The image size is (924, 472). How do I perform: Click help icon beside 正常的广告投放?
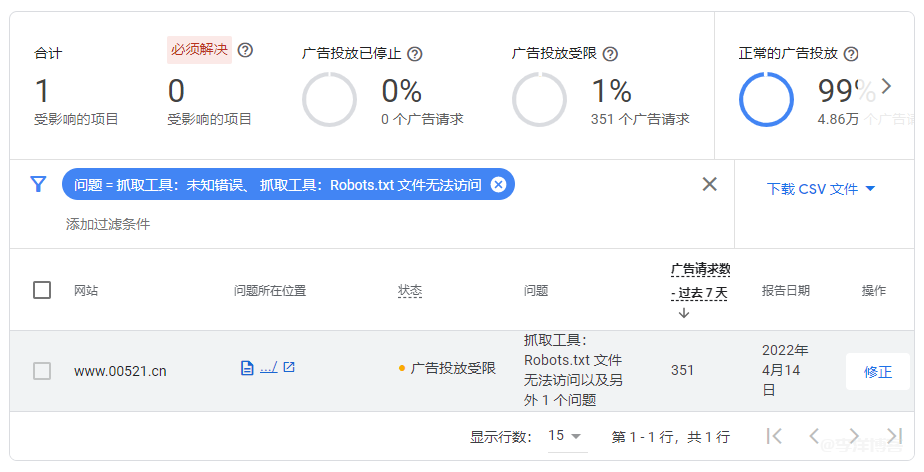click(851, 54)
